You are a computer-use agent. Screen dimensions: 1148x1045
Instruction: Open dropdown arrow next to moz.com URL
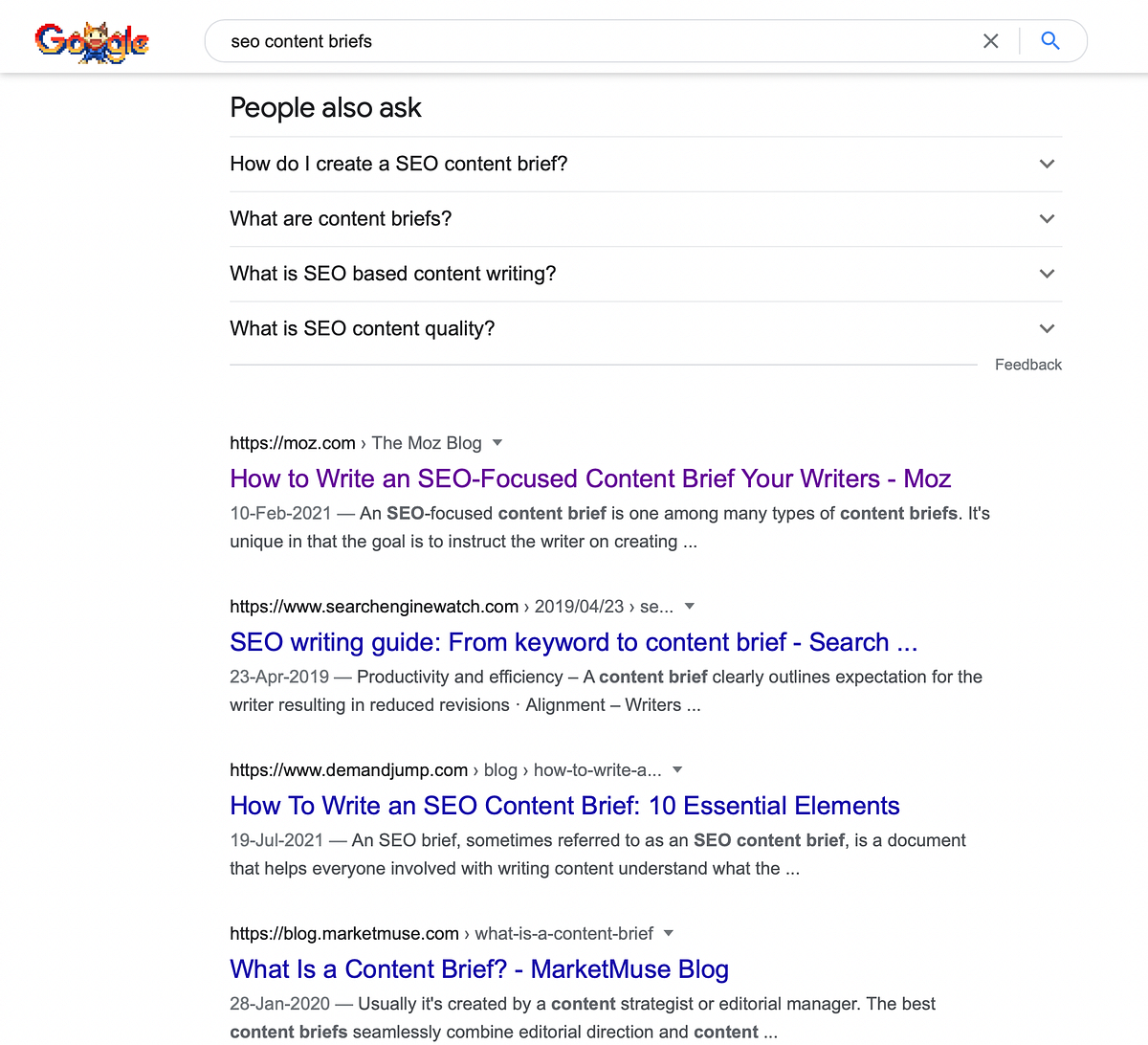pos(497,443)
